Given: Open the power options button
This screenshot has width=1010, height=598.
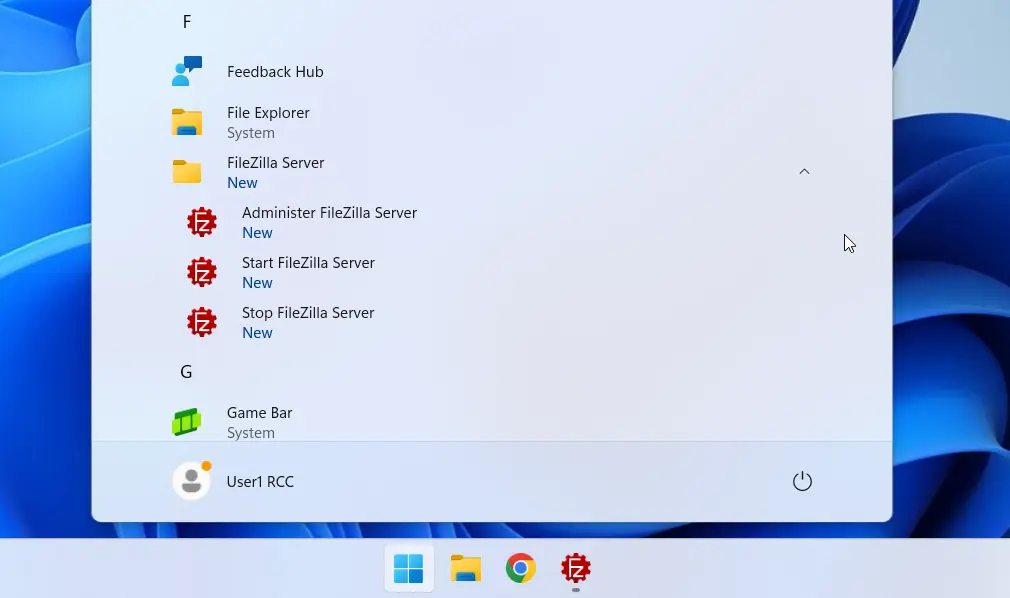Looking at the screenshot, I should pos(802,481).
